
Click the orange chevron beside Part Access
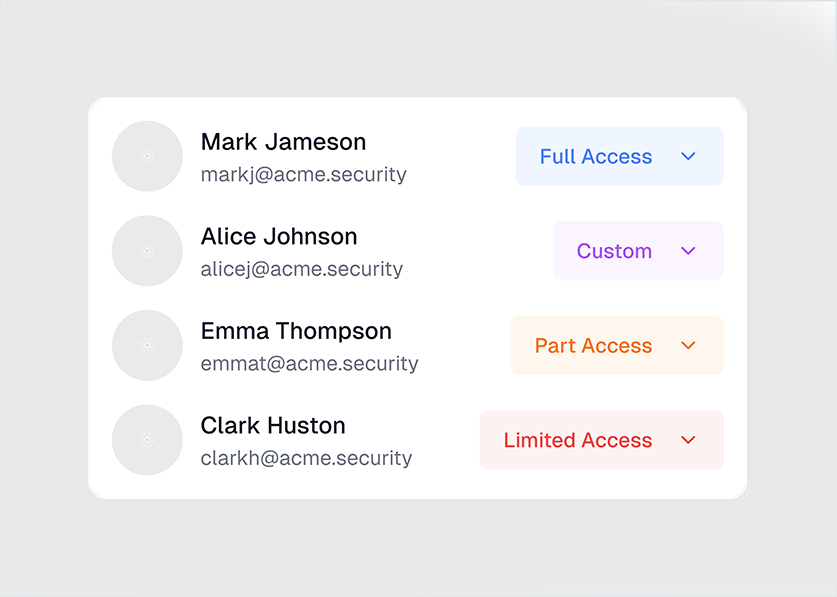[x=689, y=345]
